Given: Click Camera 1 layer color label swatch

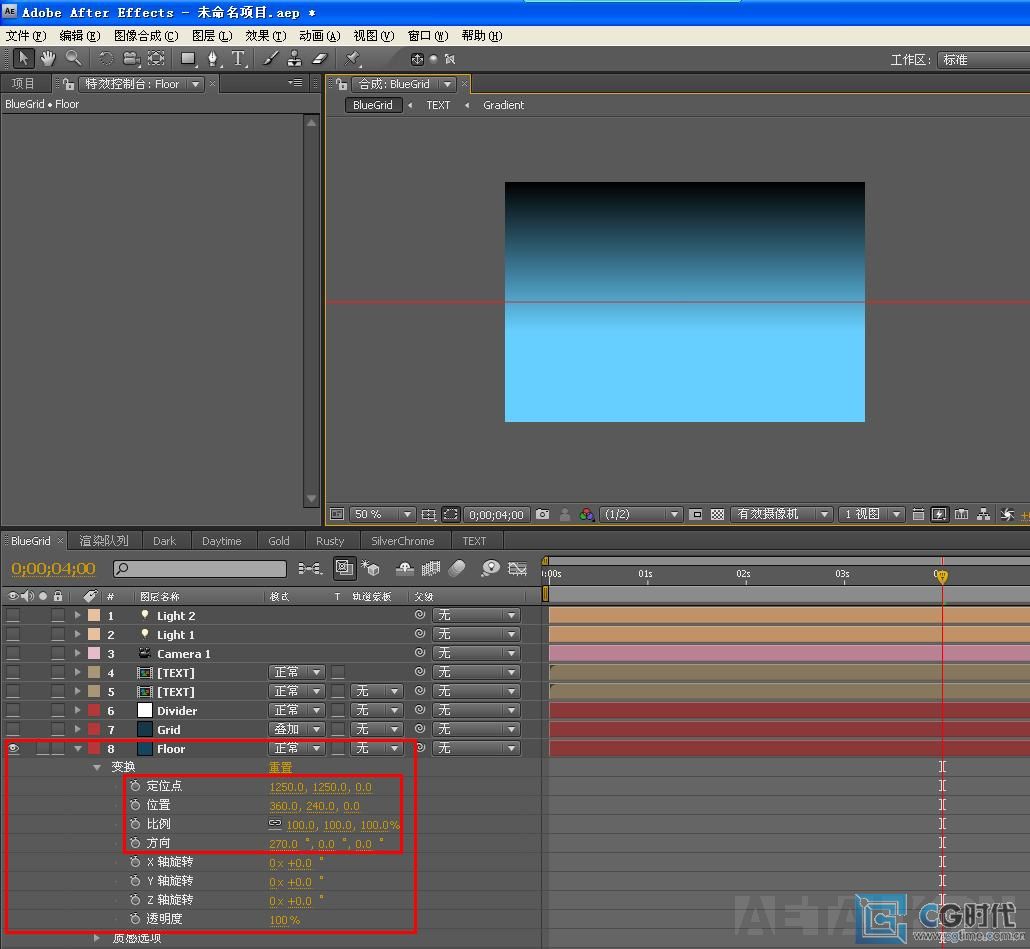Looking at the screenshot, I should point(94,653).
